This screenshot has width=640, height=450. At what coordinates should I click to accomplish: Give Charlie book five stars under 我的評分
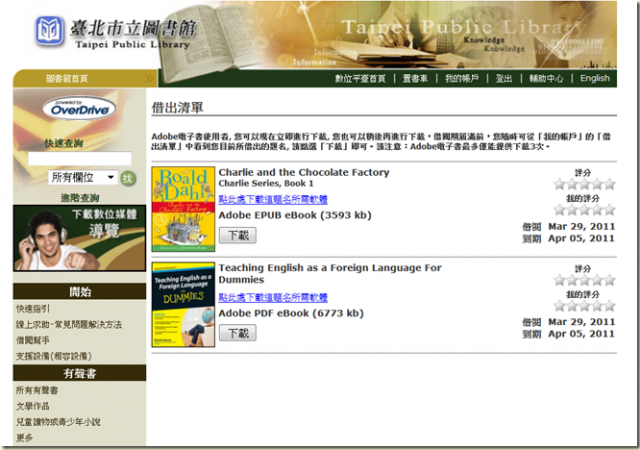[609, 210]
